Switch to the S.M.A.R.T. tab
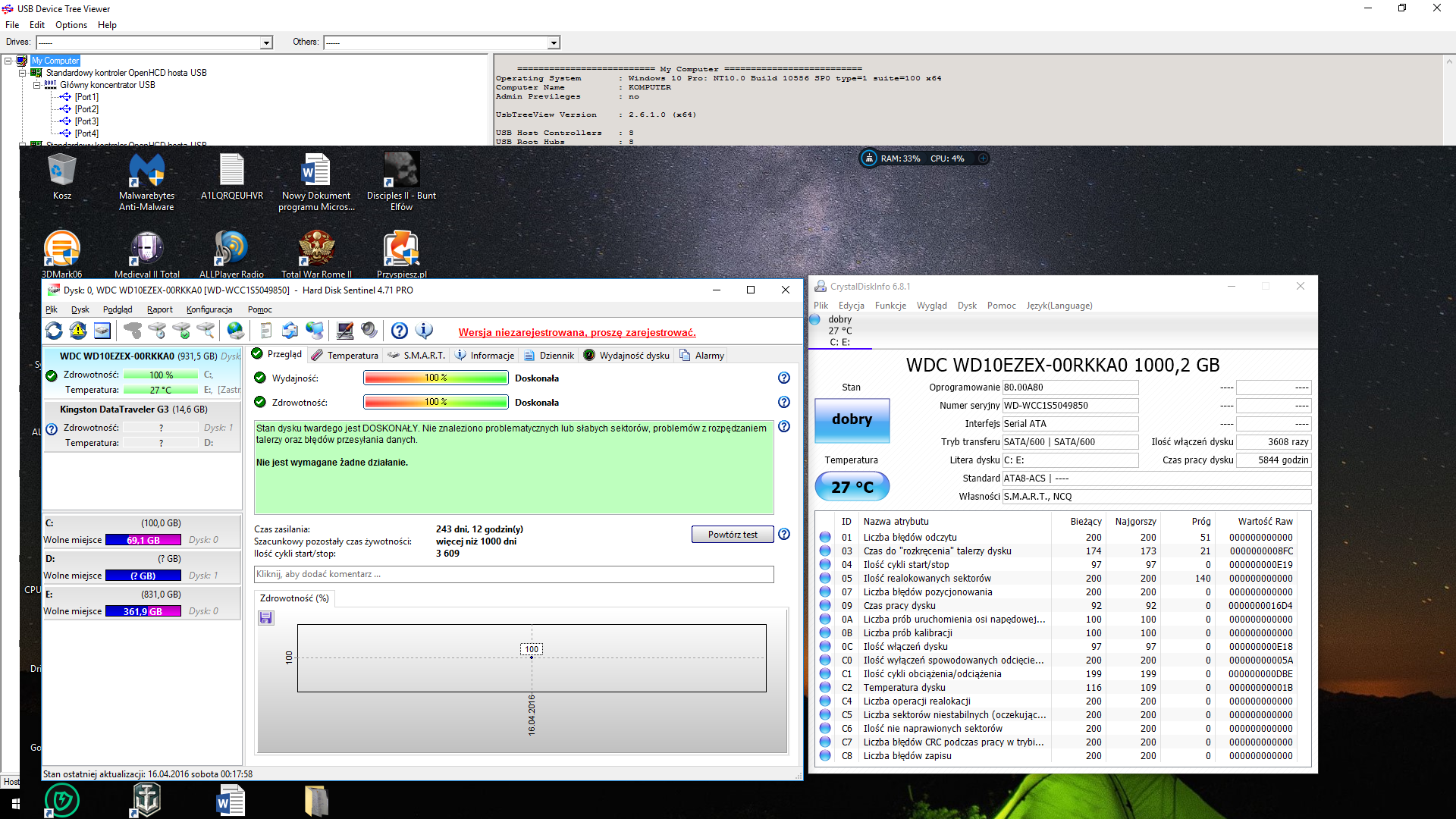The width and height of the screenshot is (1456, 819). (x=416, y=355)
